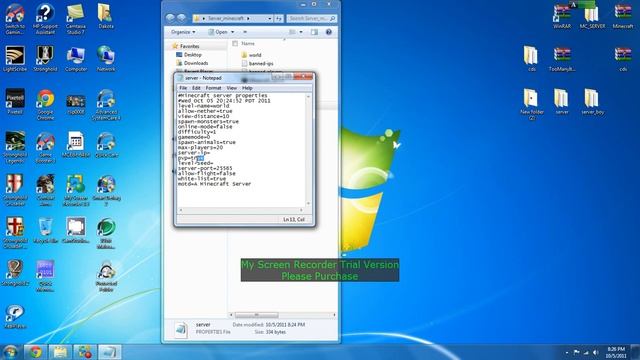Viewport: 640px width, 360px height.
Task: Launch Stronghold from the desktop
Action: (x=45, y=59)
